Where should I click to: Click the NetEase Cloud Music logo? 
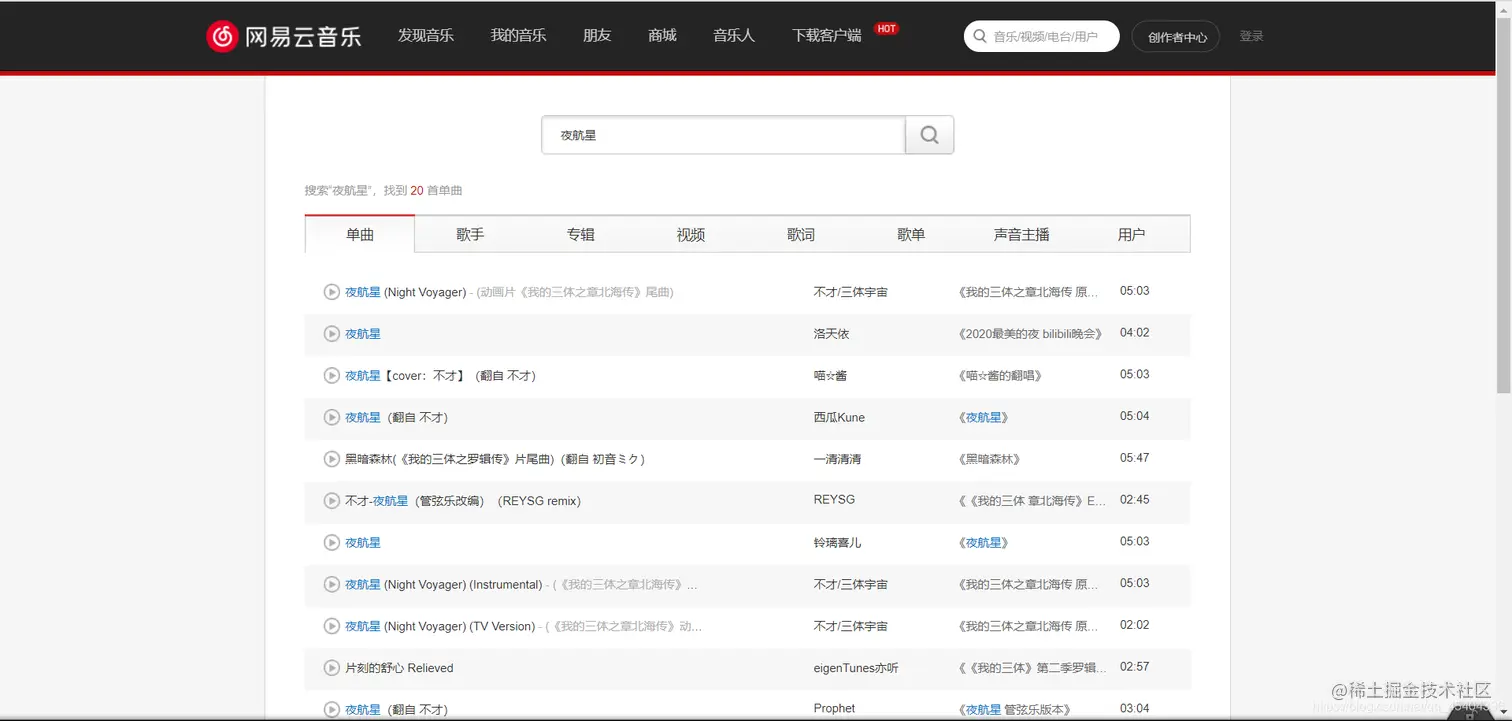tap(284, 37)
